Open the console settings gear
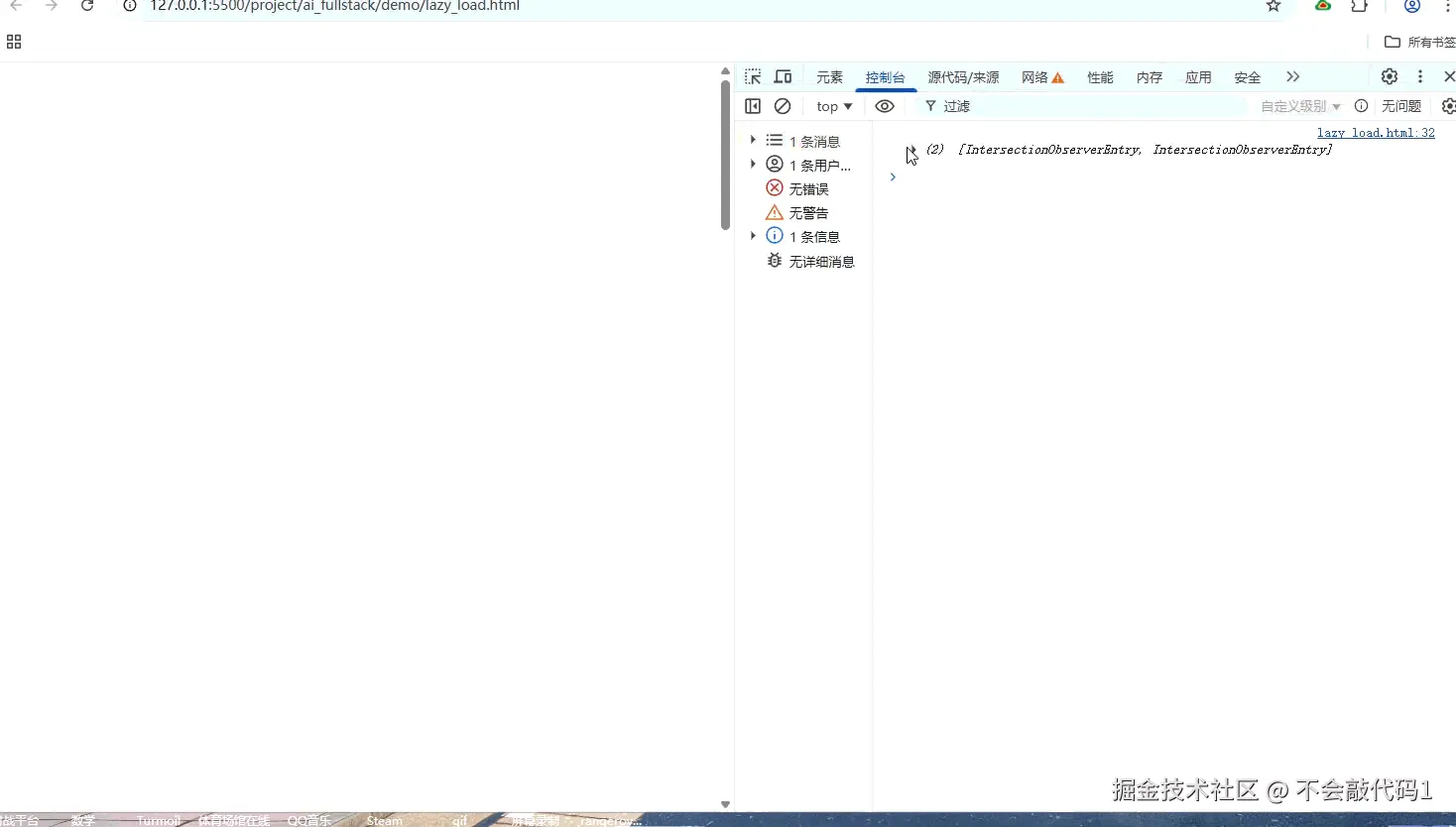The width and height of the screenshot is (1456, 827). [x=1449, y=106]
